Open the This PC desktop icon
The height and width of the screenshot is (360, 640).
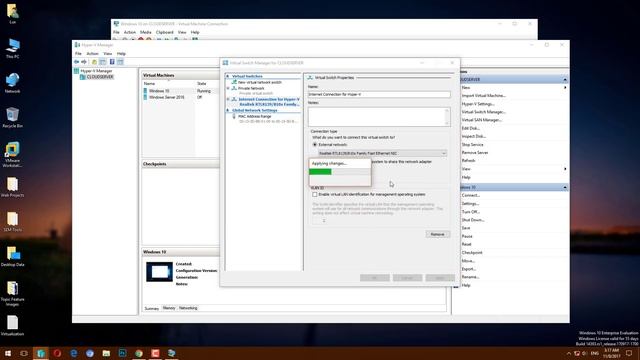(12, 48)
